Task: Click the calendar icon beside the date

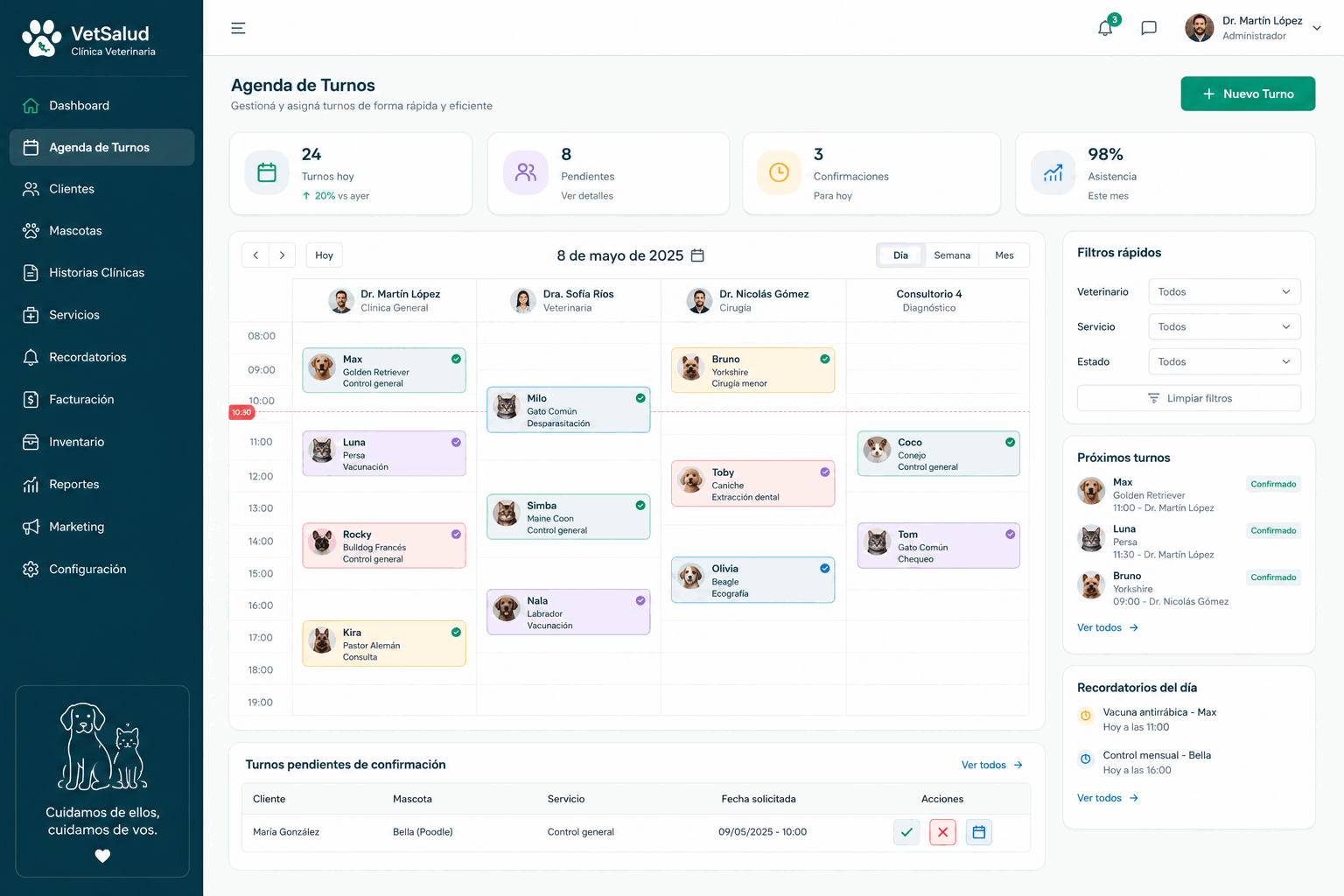Action: [x=697, y=255]
